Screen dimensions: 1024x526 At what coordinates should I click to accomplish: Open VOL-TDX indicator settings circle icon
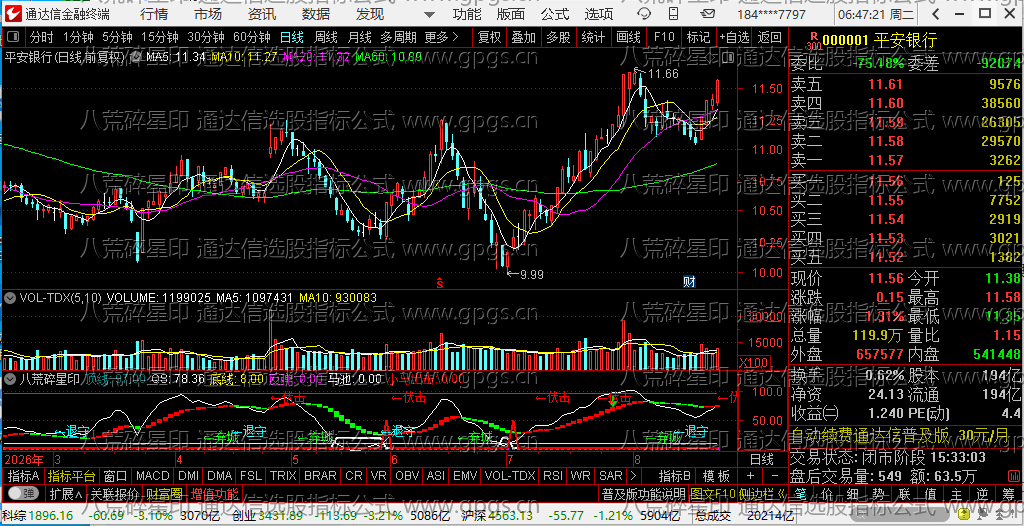(x=10, y=297)
